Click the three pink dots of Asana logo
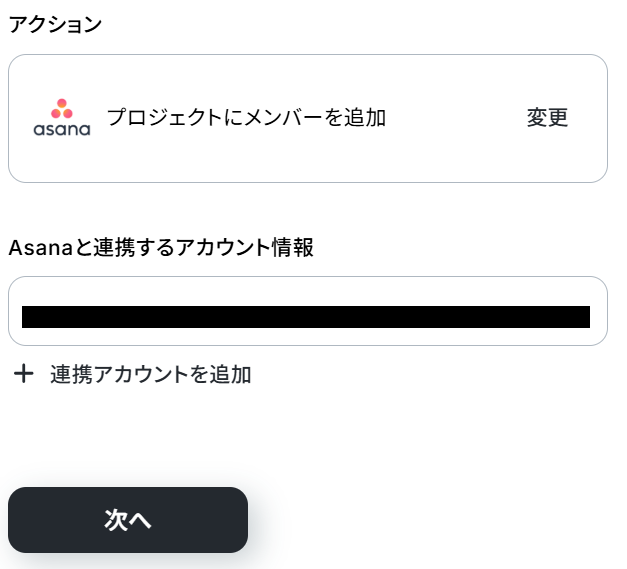627x569 pixels. (61, 107)
